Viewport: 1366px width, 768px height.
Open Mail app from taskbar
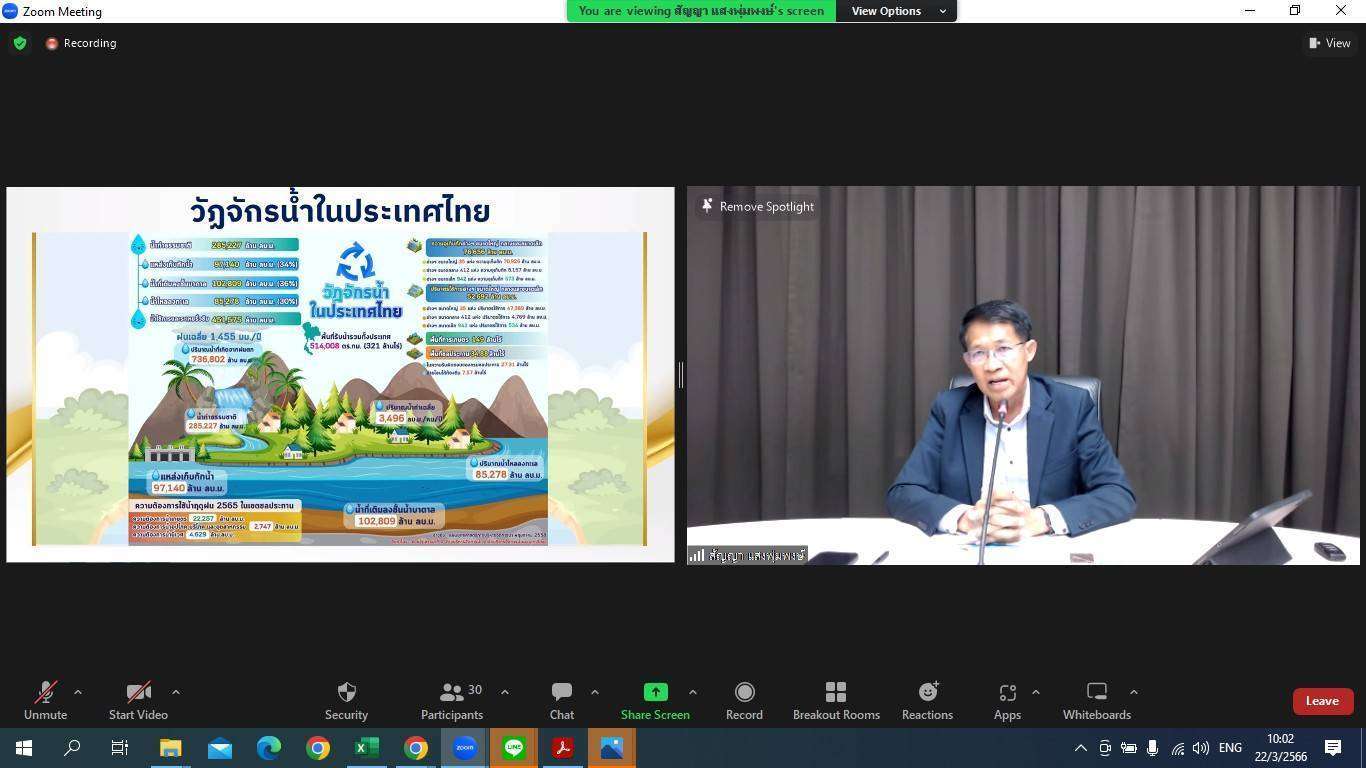click(220, 748)
